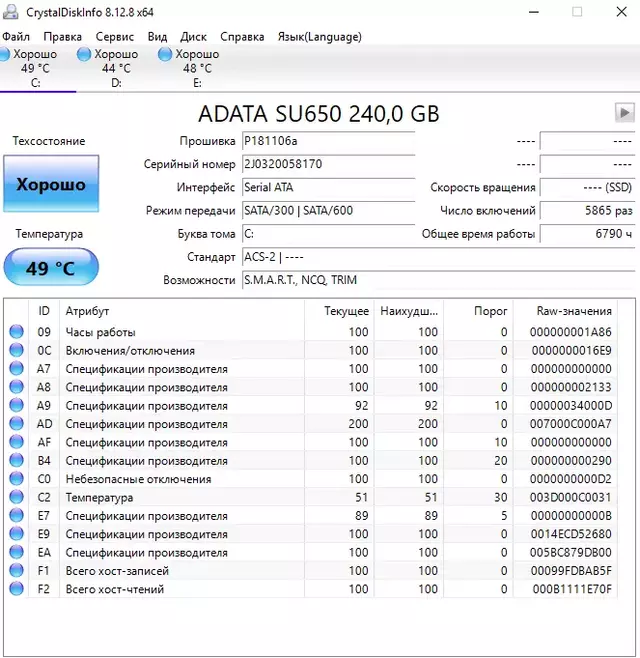The height and width of the screenshot is (658, 640).
Task: Click the status icon for attribute C0
Action: tap(16, 479)
